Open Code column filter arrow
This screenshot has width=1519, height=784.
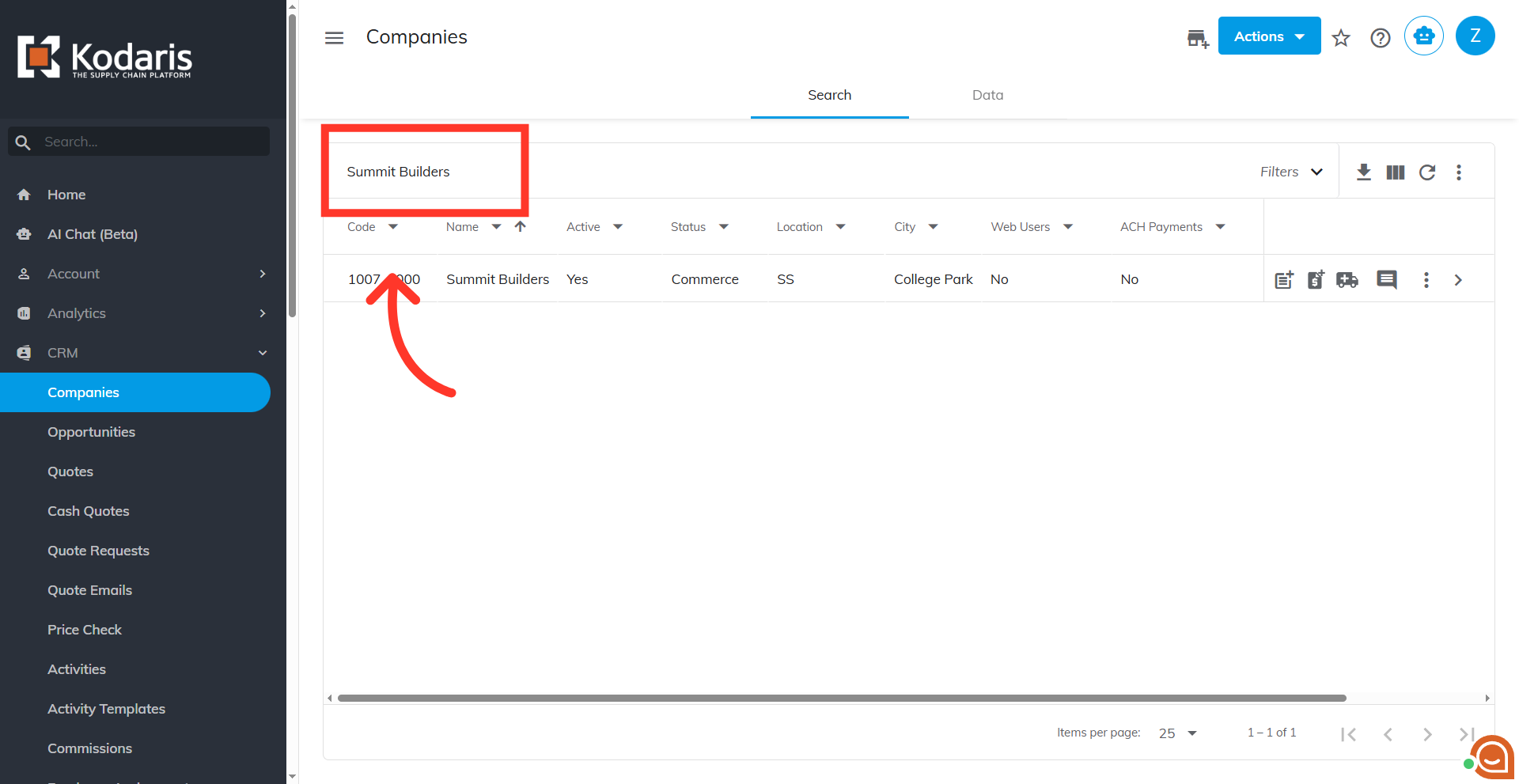tap(393, 226)
